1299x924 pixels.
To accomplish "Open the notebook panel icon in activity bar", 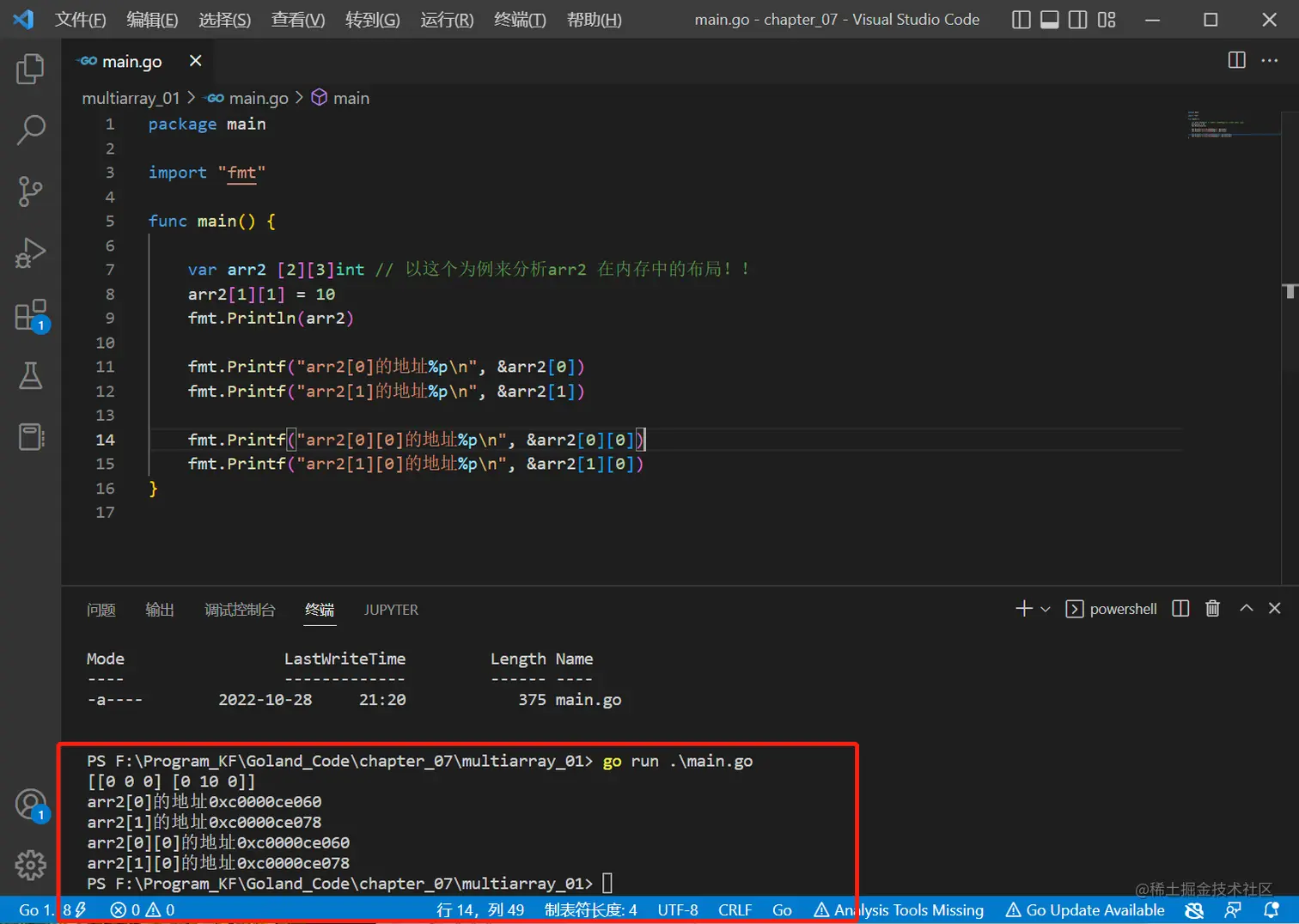I will pyautogui.click(x=30, y=437).
